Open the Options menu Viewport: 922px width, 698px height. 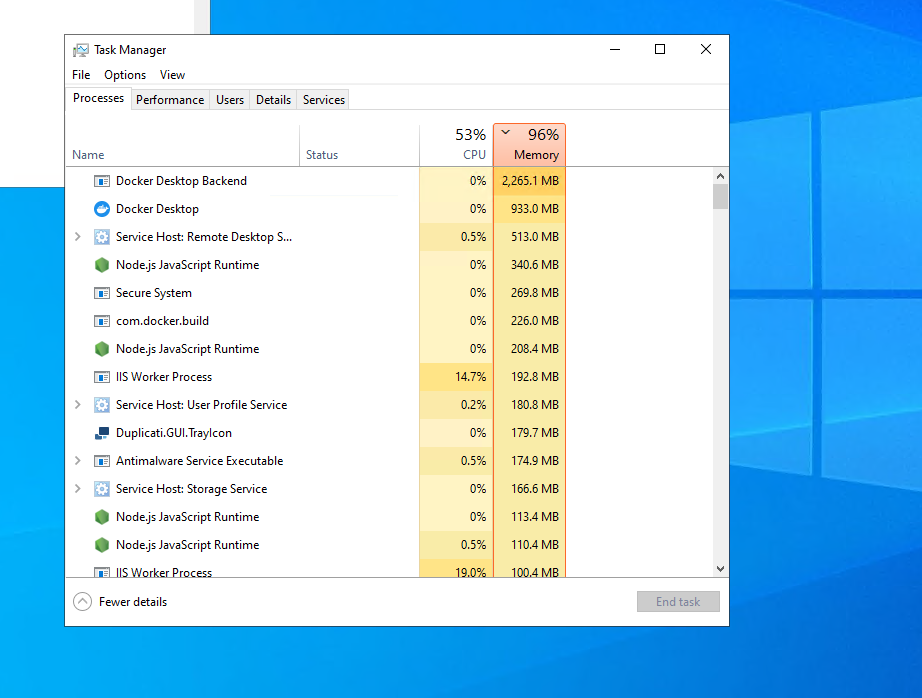(125, 75)
